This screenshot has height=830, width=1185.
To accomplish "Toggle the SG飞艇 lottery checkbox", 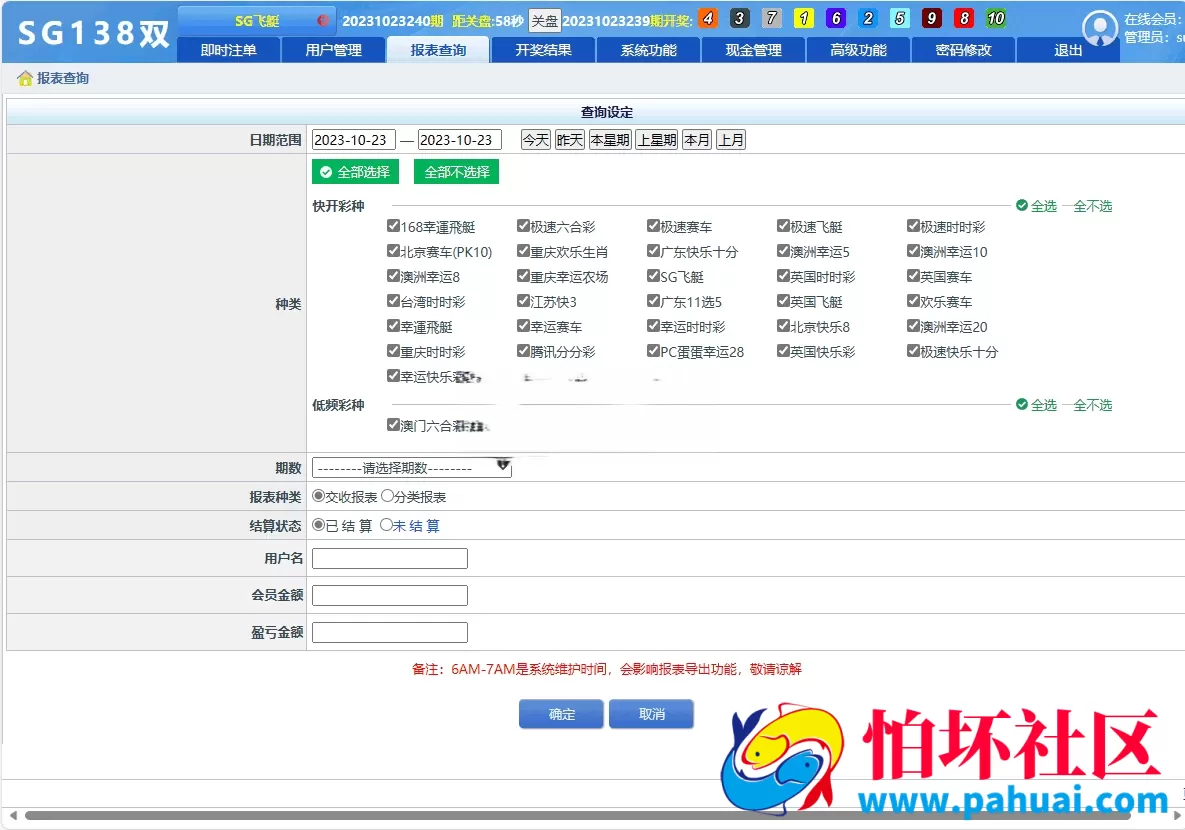I will click(x=653, y=275).
